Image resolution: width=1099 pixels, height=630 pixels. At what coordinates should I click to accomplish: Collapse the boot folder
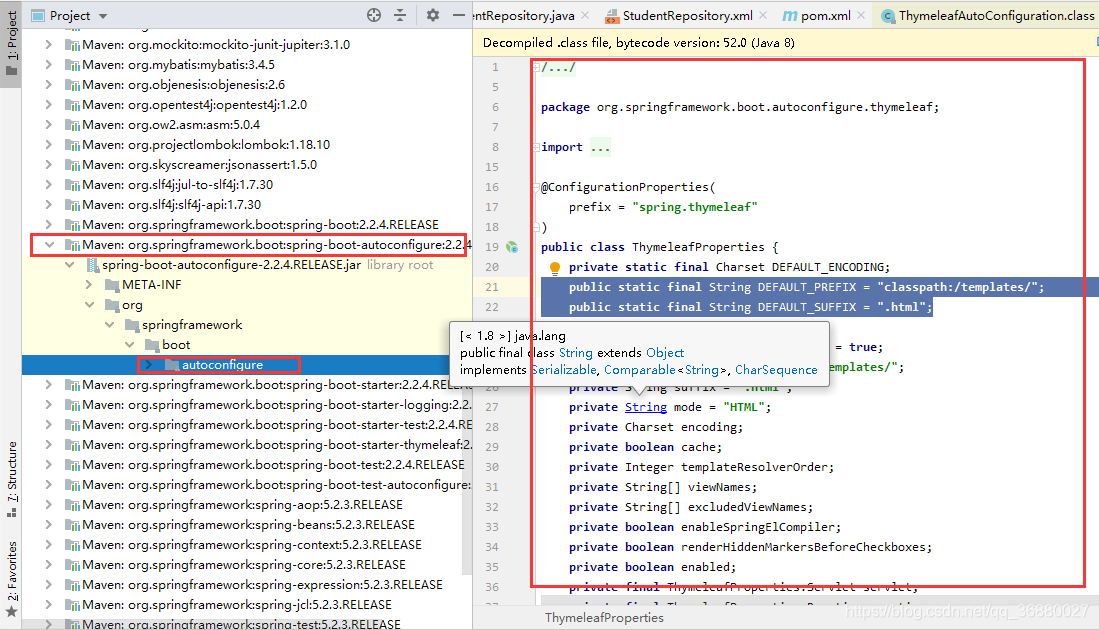click(130, 345)
